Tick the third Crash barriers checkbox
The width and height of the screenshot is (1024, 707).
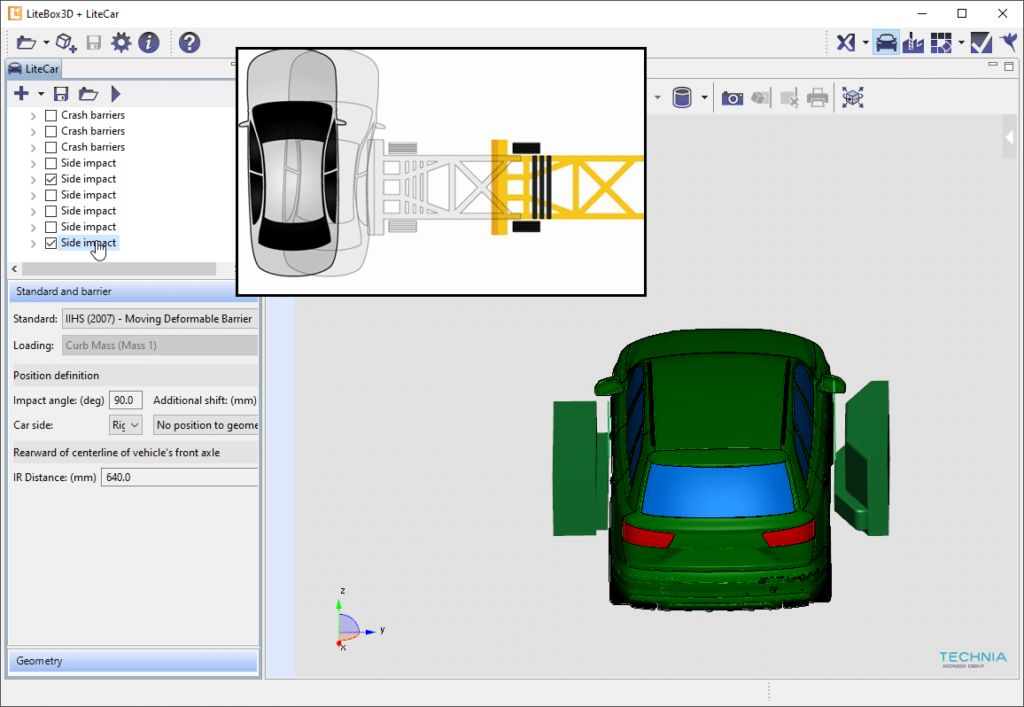click(x=51, y=148)
